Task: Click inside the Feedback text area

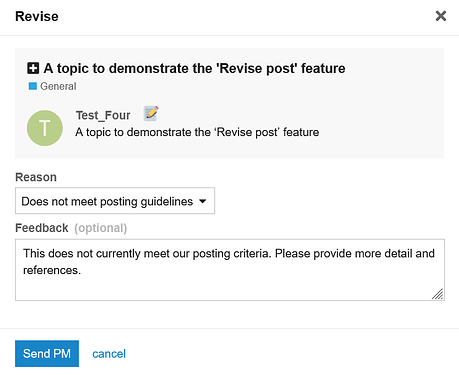Action: pos(230,270)
